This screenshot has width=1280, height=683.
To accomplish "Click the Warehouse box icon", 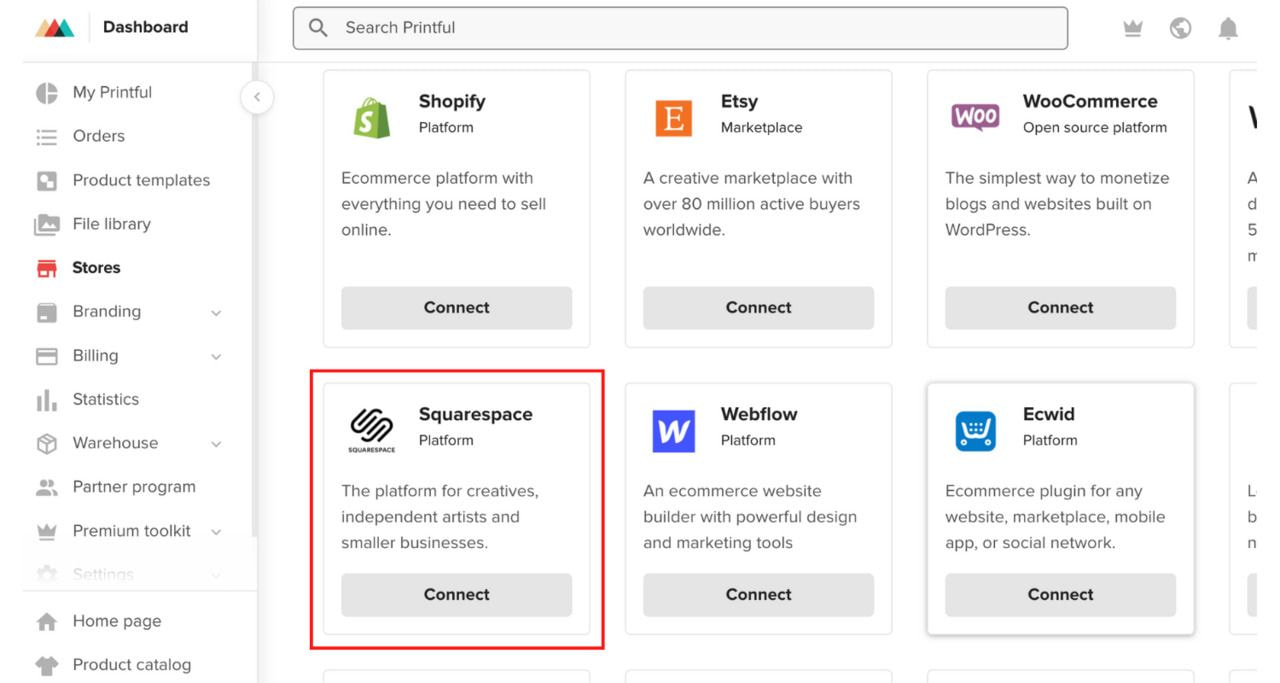I will 47,444.
